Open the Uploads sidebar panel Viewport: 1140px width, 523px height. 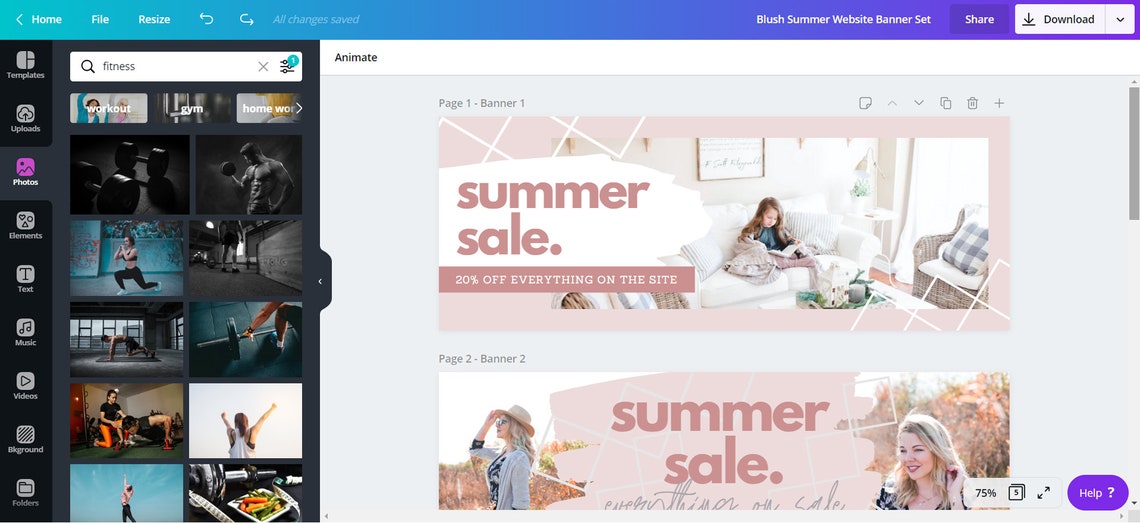[x=25, y=119]
